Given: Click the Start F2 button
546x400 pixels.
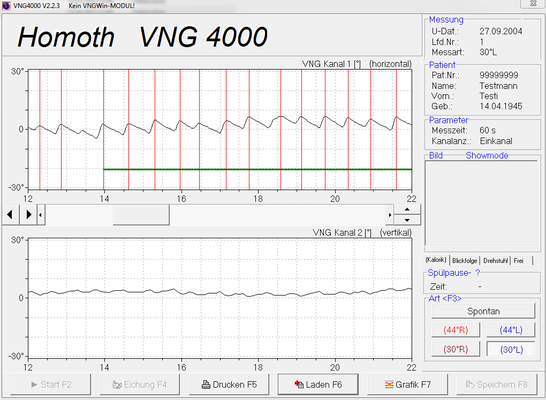Looking at the screenshot, I should pyautogui.click(x=50, y=384).
